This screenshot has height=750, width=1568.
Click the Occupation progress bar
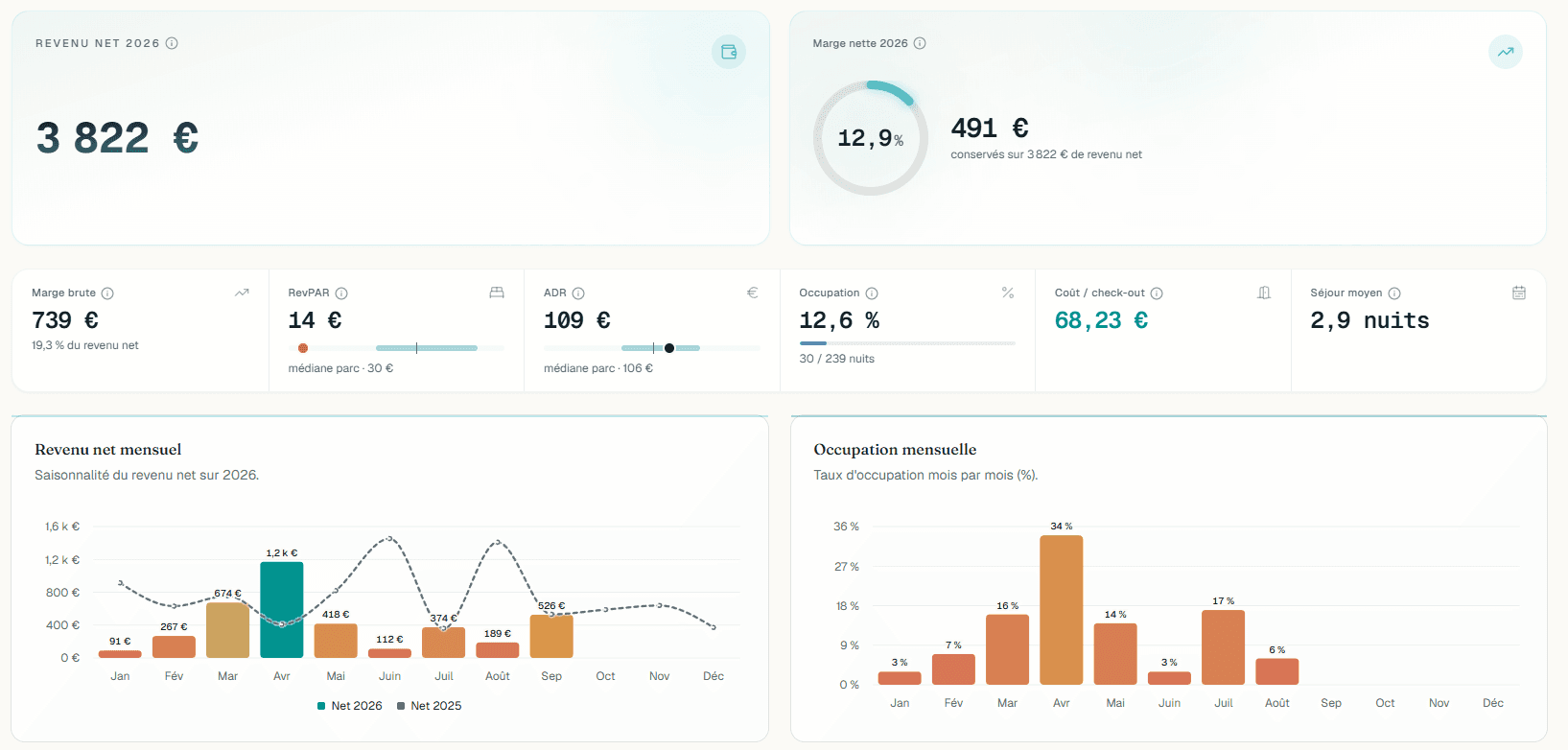click(907, 343)
